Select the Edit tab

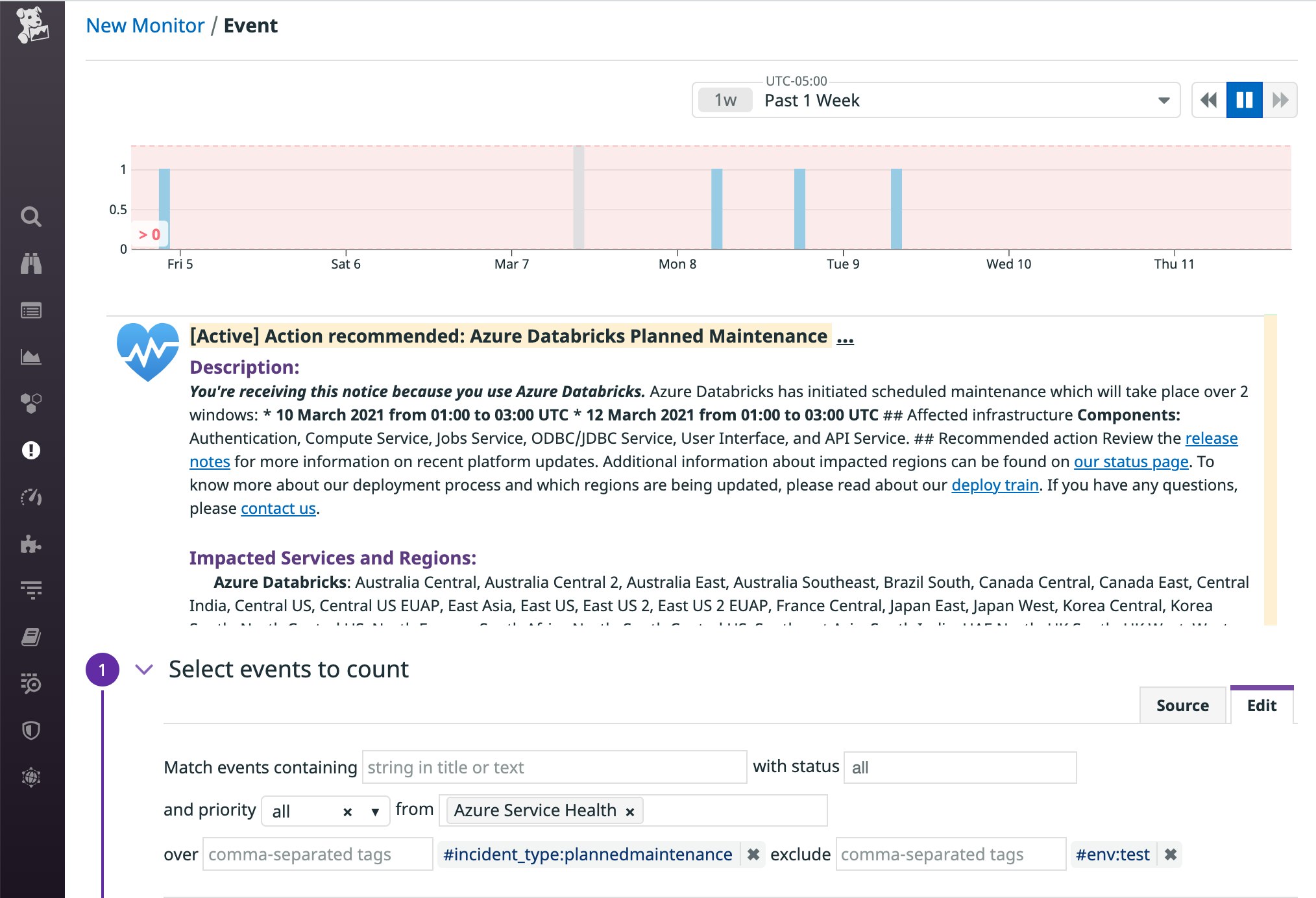[x=1260, y=705]
